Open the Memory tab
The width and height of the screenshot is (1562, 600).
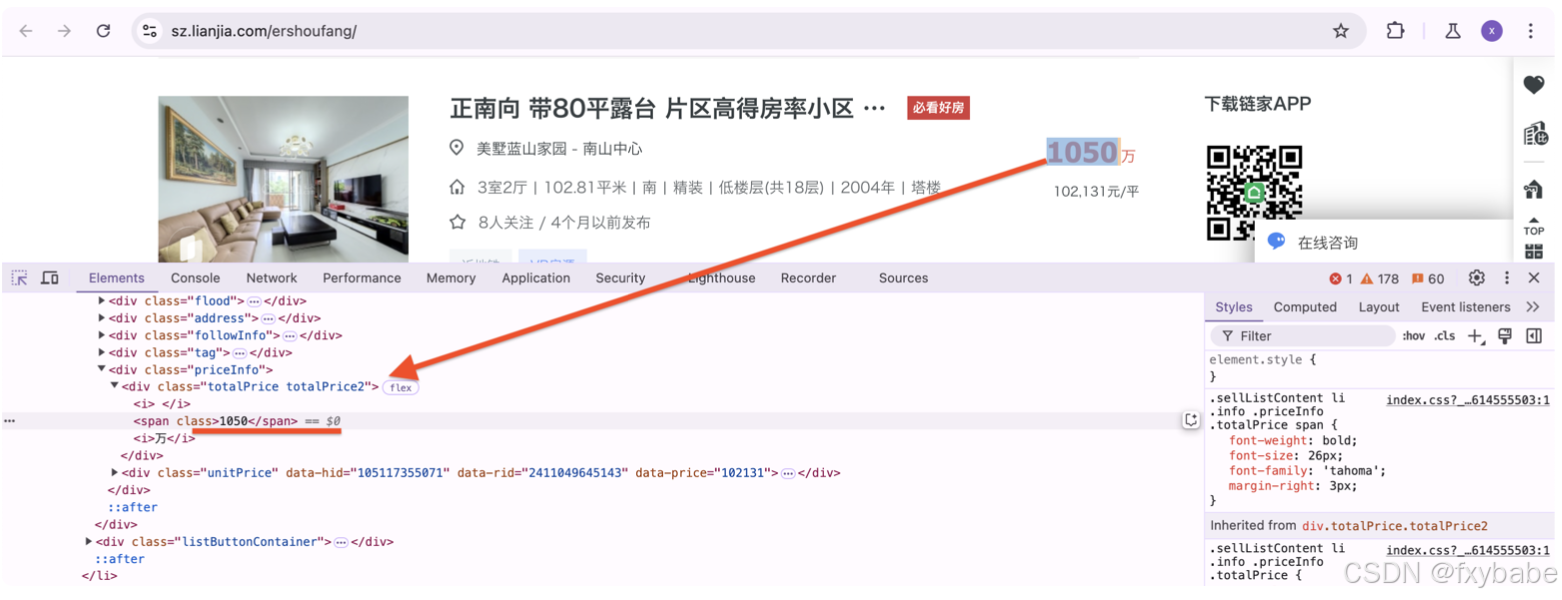pyautogui.click(x=451, y=278)
